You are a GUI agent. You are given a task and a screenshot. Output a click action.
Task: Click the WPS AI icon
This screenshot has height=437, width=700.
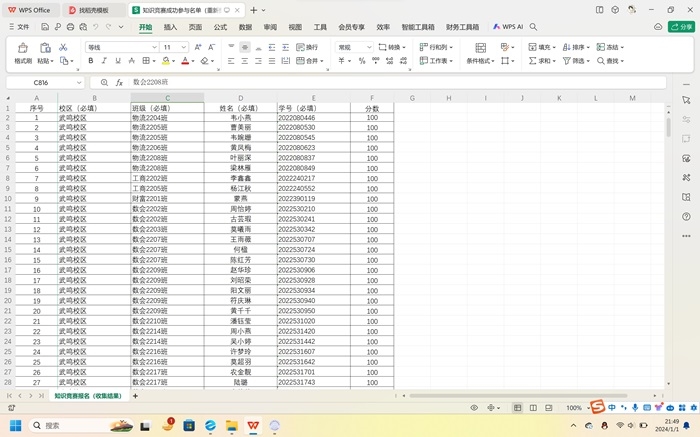pos(508,27)
